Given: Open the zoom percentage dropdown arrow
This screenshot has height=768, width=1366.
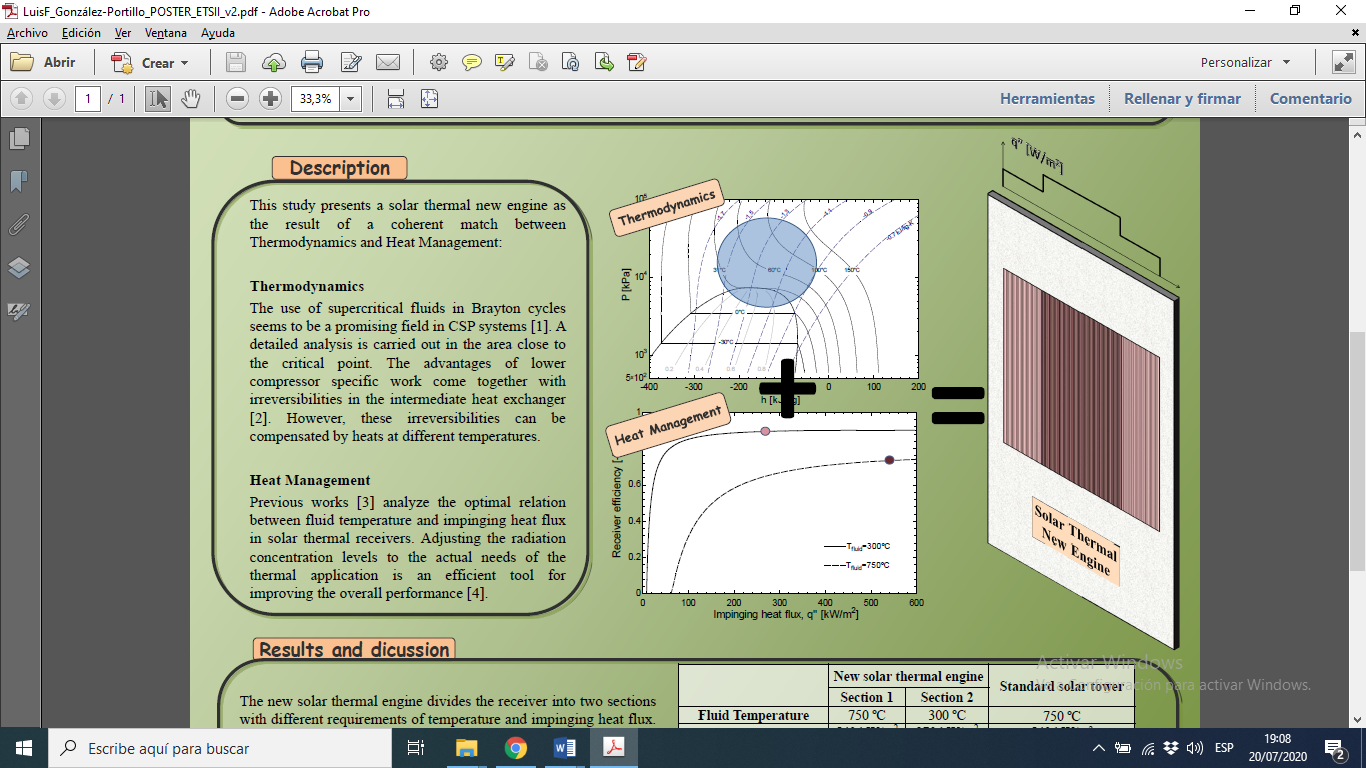Looking at the screenshot, I should pos(351,99).
